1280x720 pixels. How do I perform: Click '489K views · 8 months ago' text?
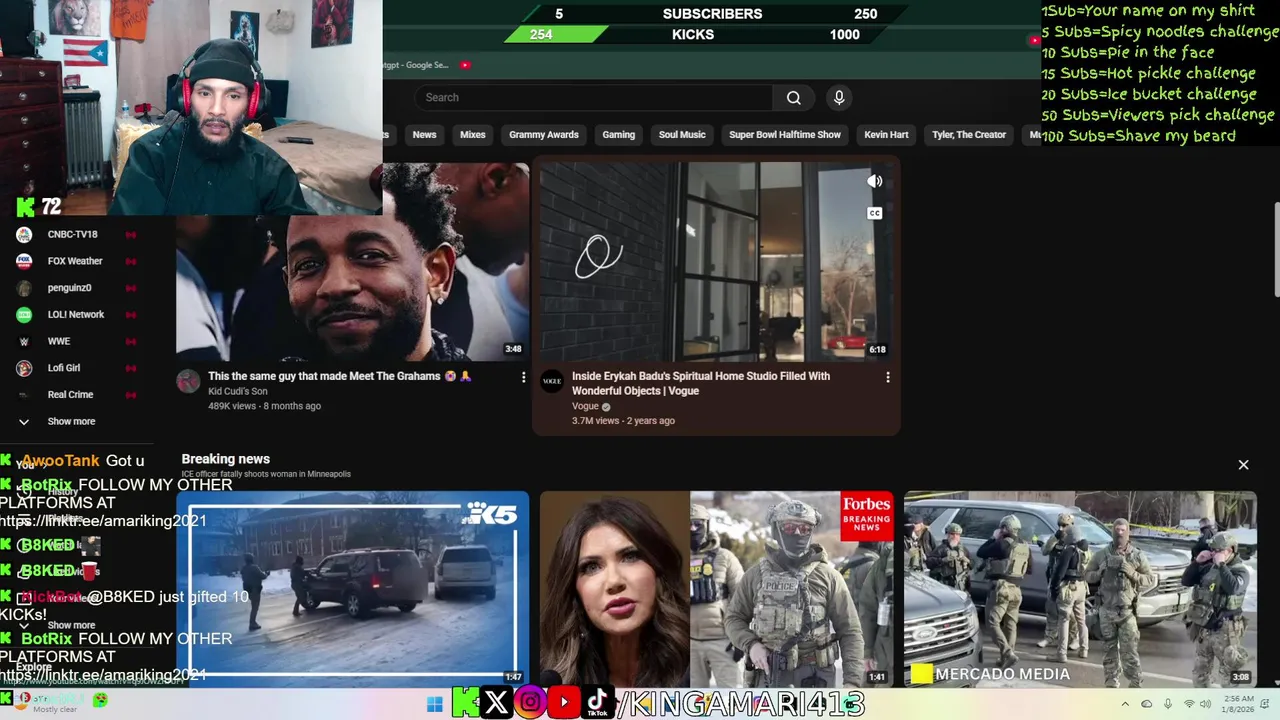(x=264, y=406)
